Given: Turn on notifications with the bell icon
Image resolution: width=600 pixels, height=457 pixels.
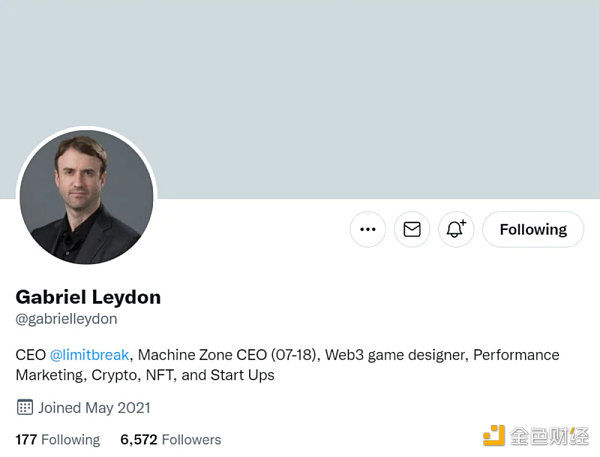Looking at the screenshot, I should coord(456,229).
